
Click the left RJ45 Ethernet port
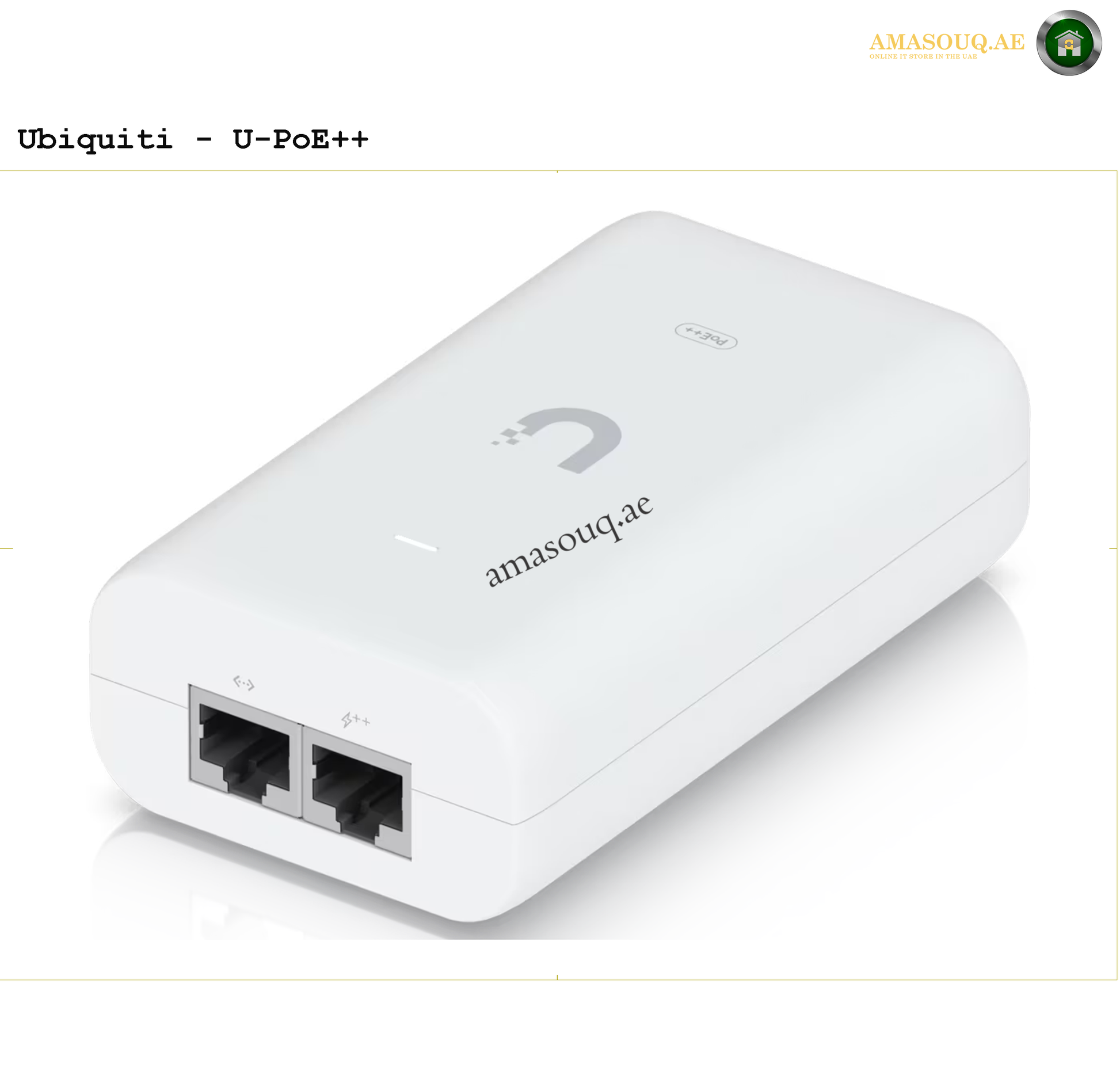click(245, 751)
